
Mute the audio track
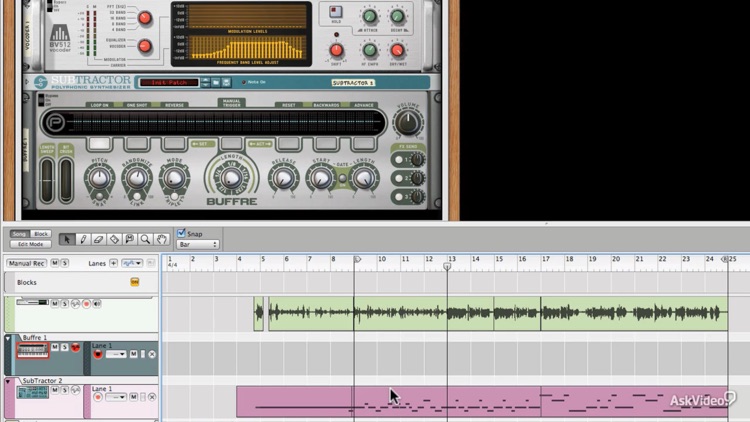pyautogui.click(x=55, y=304)
